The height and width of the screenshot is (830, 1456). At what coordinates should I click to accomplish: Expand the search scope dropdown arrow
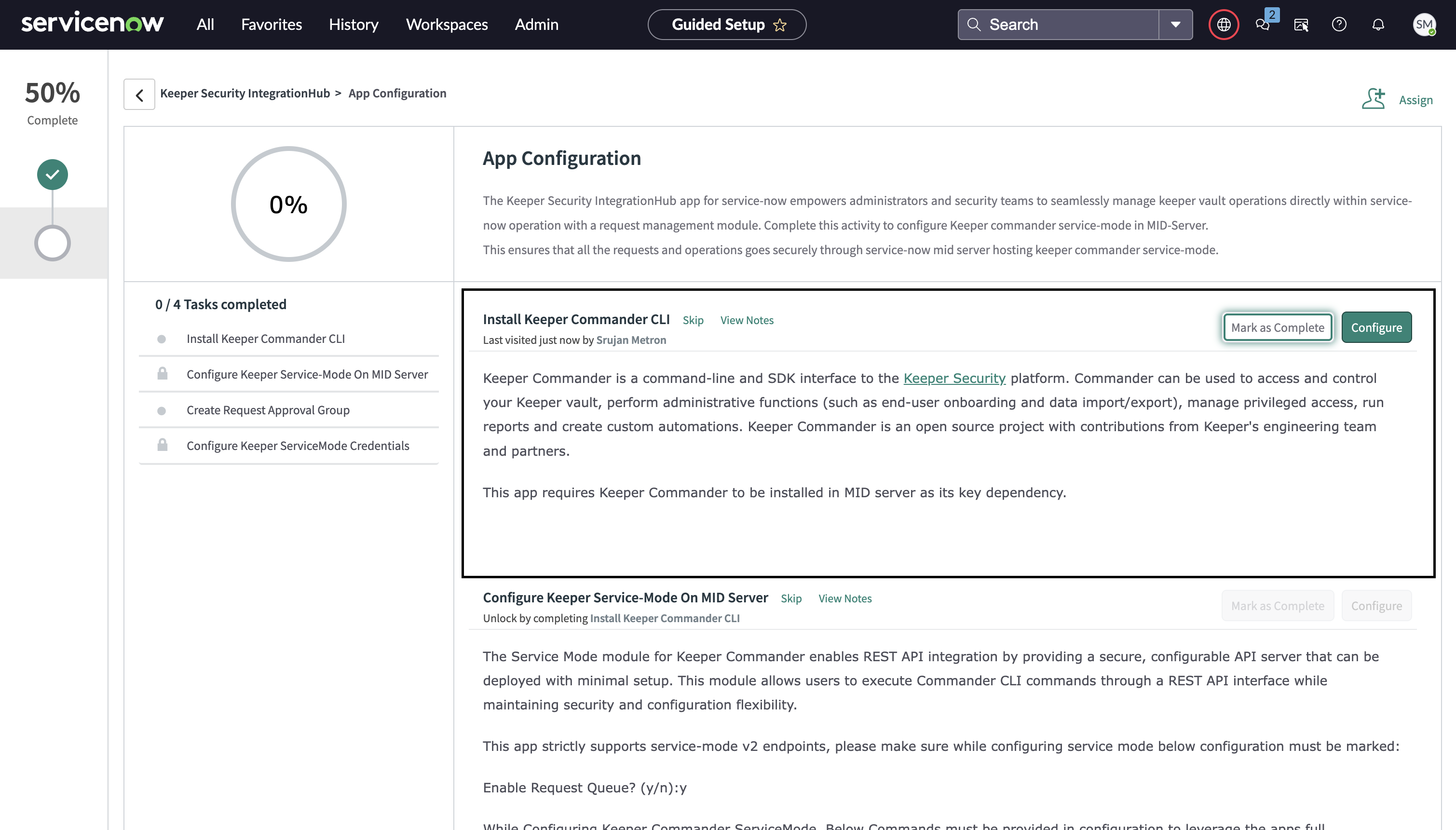[x=1175, y=25]
